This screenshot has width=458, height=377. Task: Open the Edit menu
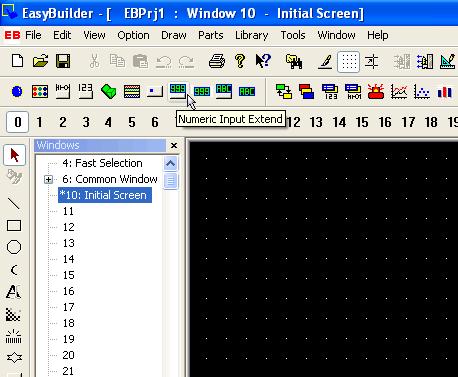pyautogui.click(x=62, y=35)
